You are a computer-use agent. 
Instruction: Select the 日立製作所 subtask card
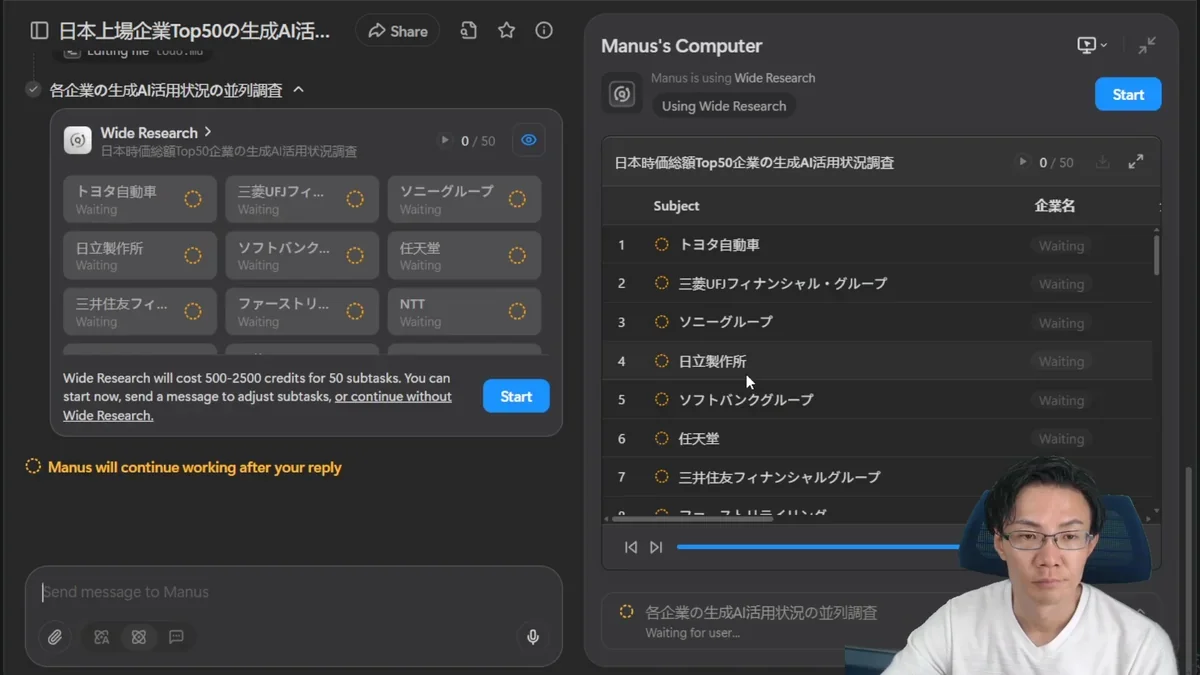[x=140, y=256]
